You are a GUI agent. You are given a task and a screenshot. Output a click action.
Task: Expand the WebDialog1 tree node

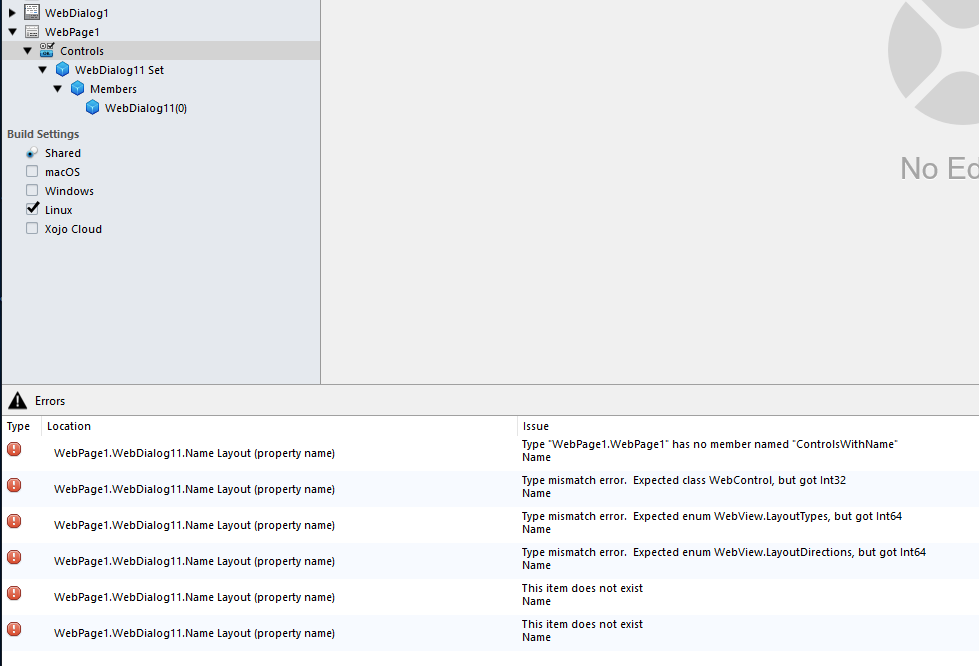[x=12, y=12]
